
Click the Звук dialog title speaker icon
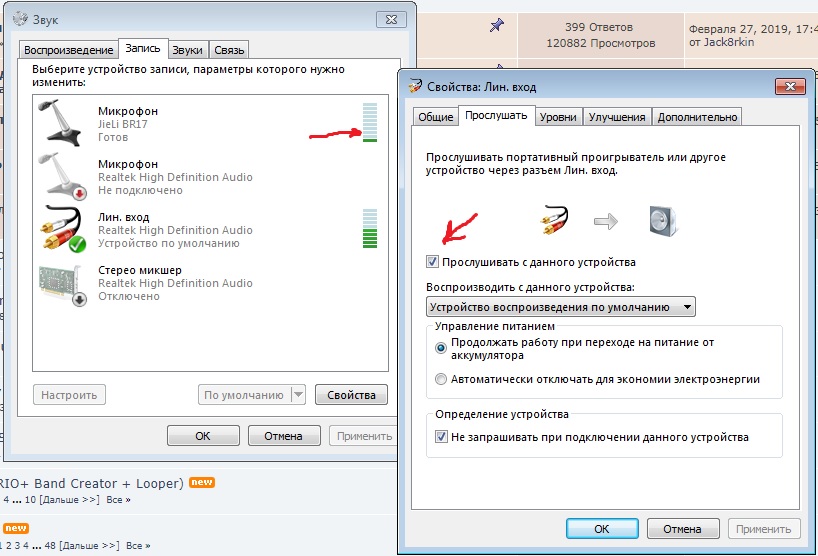[20, 19]
